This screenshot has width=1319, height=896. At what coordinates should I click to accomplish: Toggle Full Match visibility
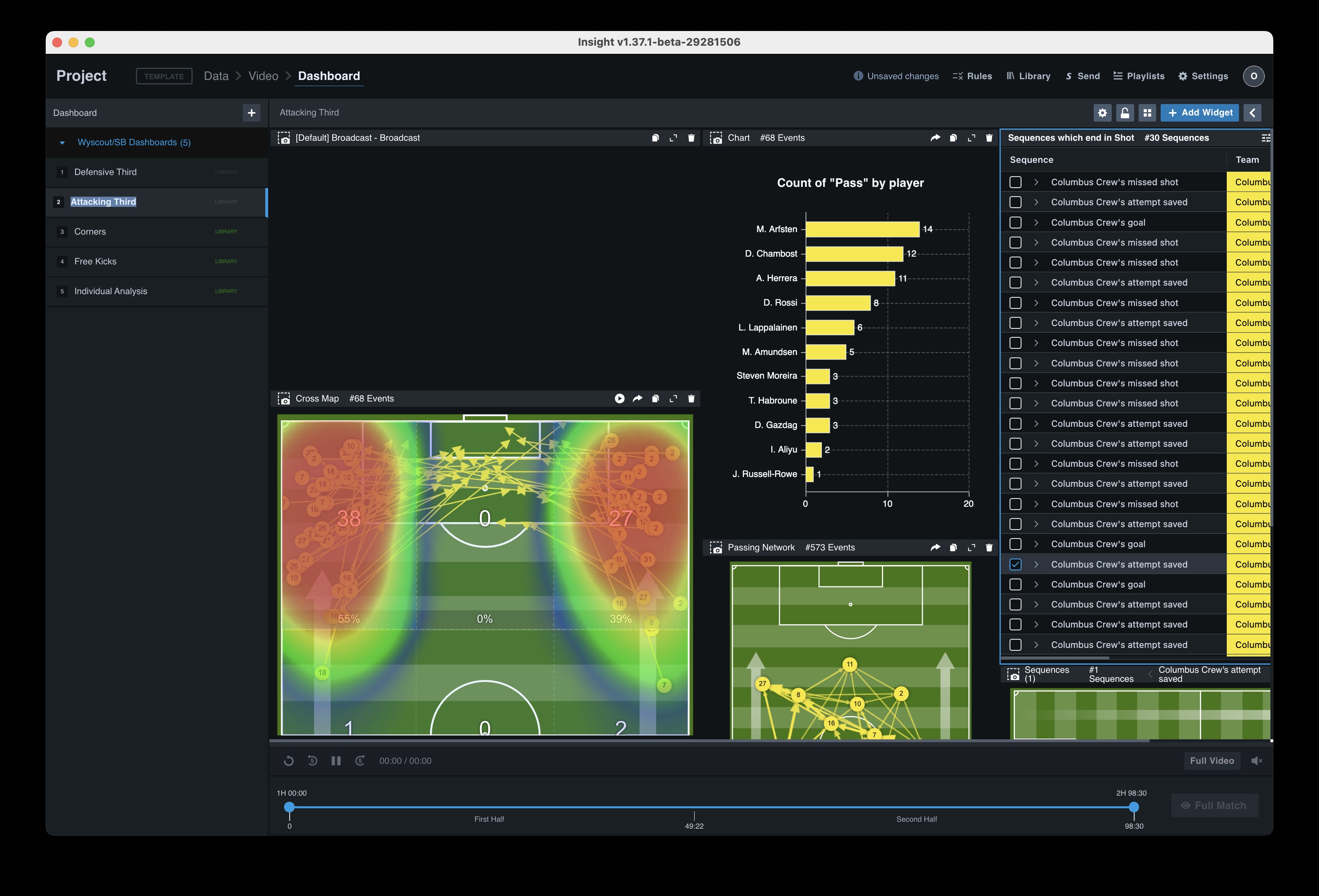tap(1215, 805)
